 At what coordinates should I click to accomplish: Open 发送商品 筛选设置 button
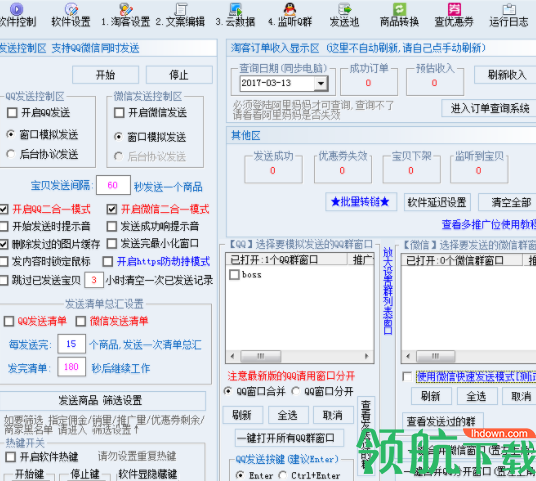[x=102, y=400]
